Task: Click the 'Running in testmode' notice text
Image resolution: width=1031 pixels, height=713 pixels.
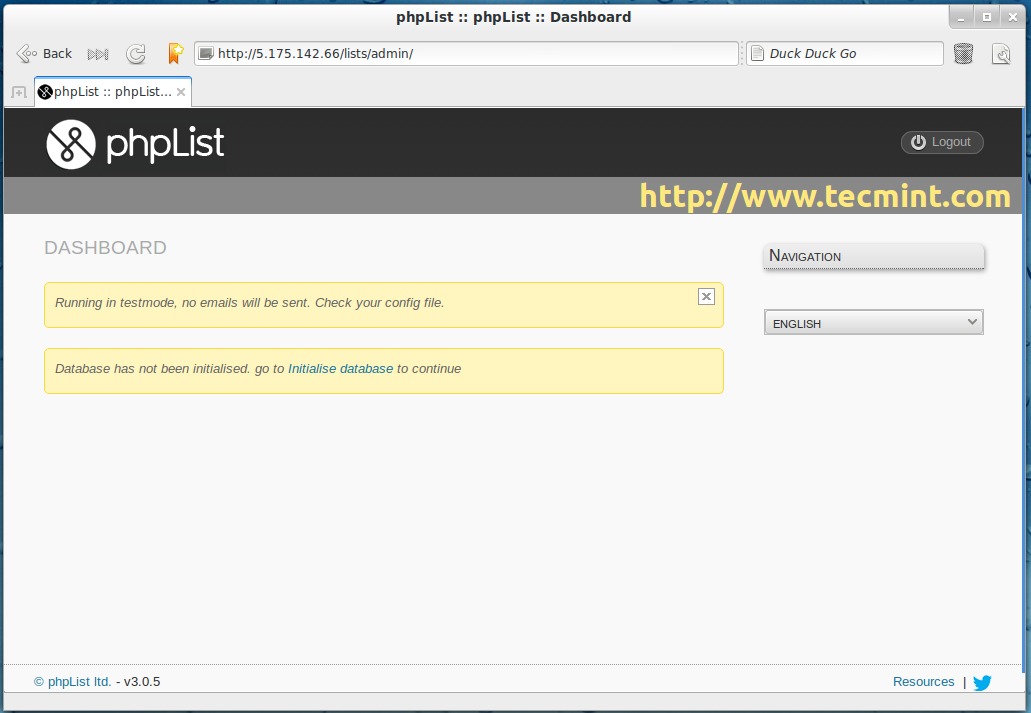Action: pyautogui.click(x=249, y=303)
